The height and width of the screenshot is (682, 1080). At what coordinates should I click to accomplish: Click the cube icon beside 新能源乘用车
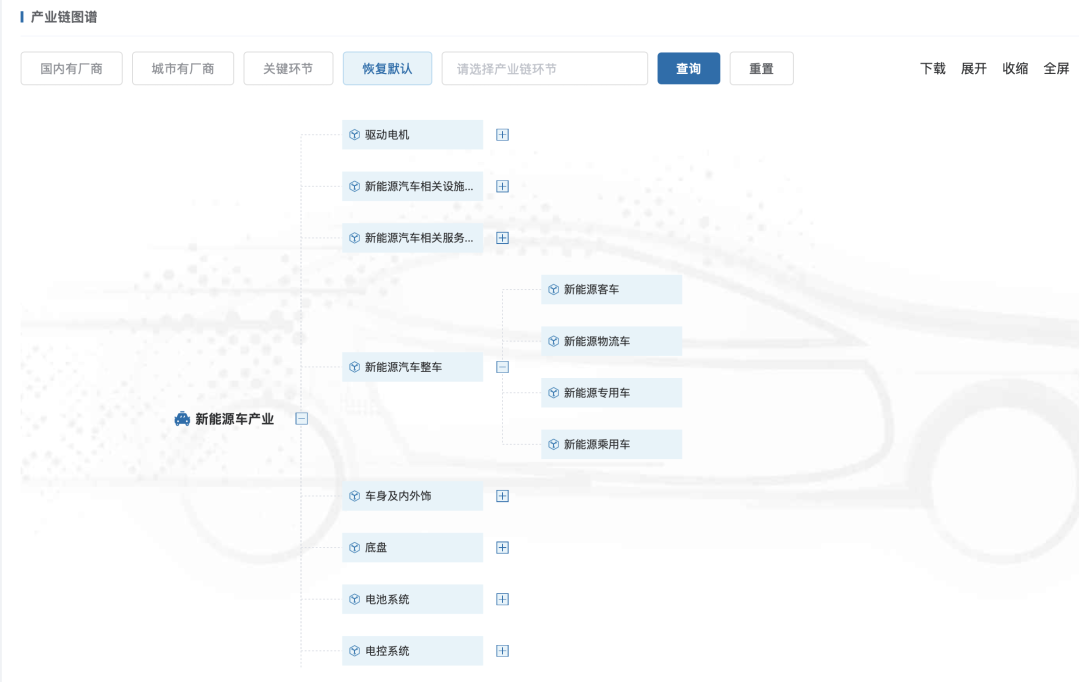(x=553, y=445)
